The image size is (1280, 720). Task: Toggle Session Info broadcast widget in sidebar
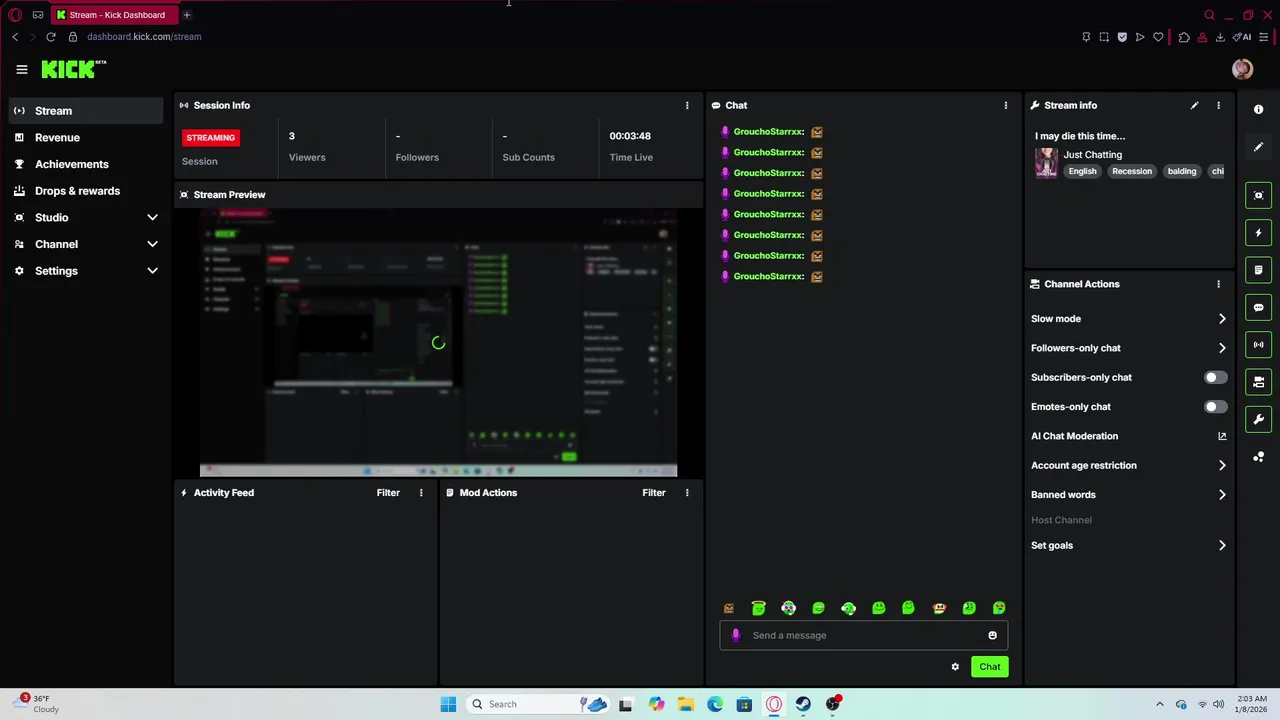(1259, 345)
